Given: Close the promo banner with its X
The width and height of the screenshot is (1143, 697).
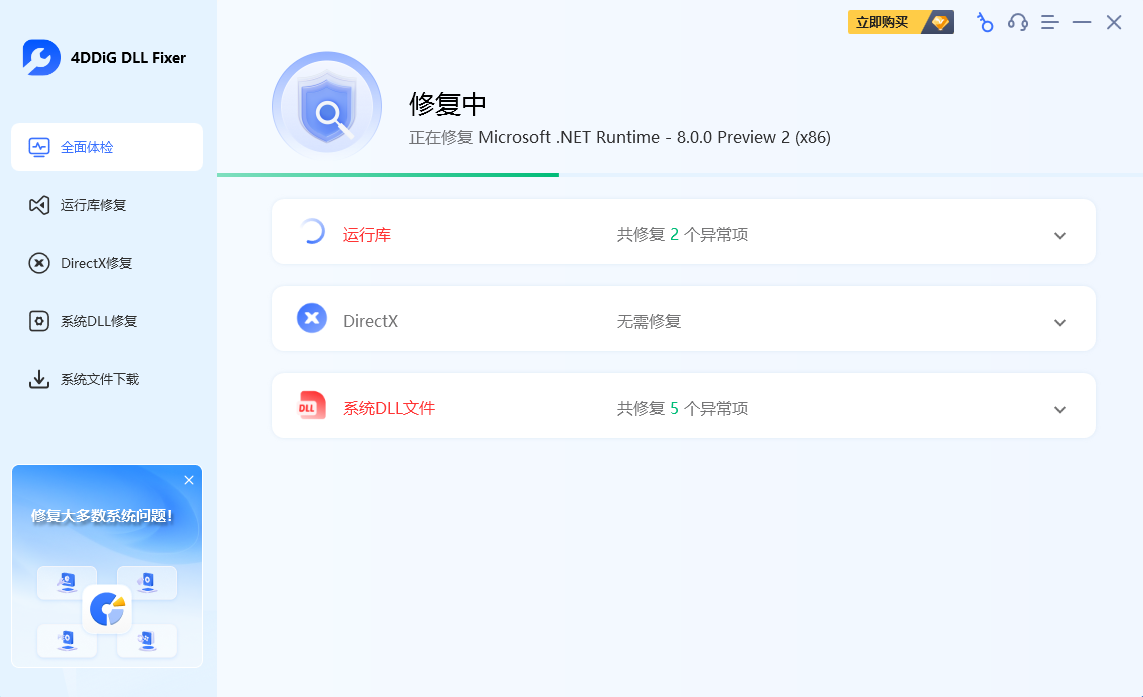Looking at the screenshot, I should [189, 480].
